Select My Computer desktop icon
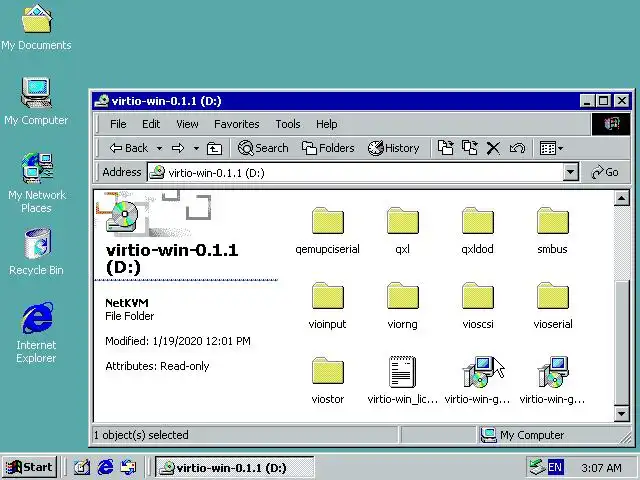This screenshot has width=640, height=480. [x=36, y=101]
